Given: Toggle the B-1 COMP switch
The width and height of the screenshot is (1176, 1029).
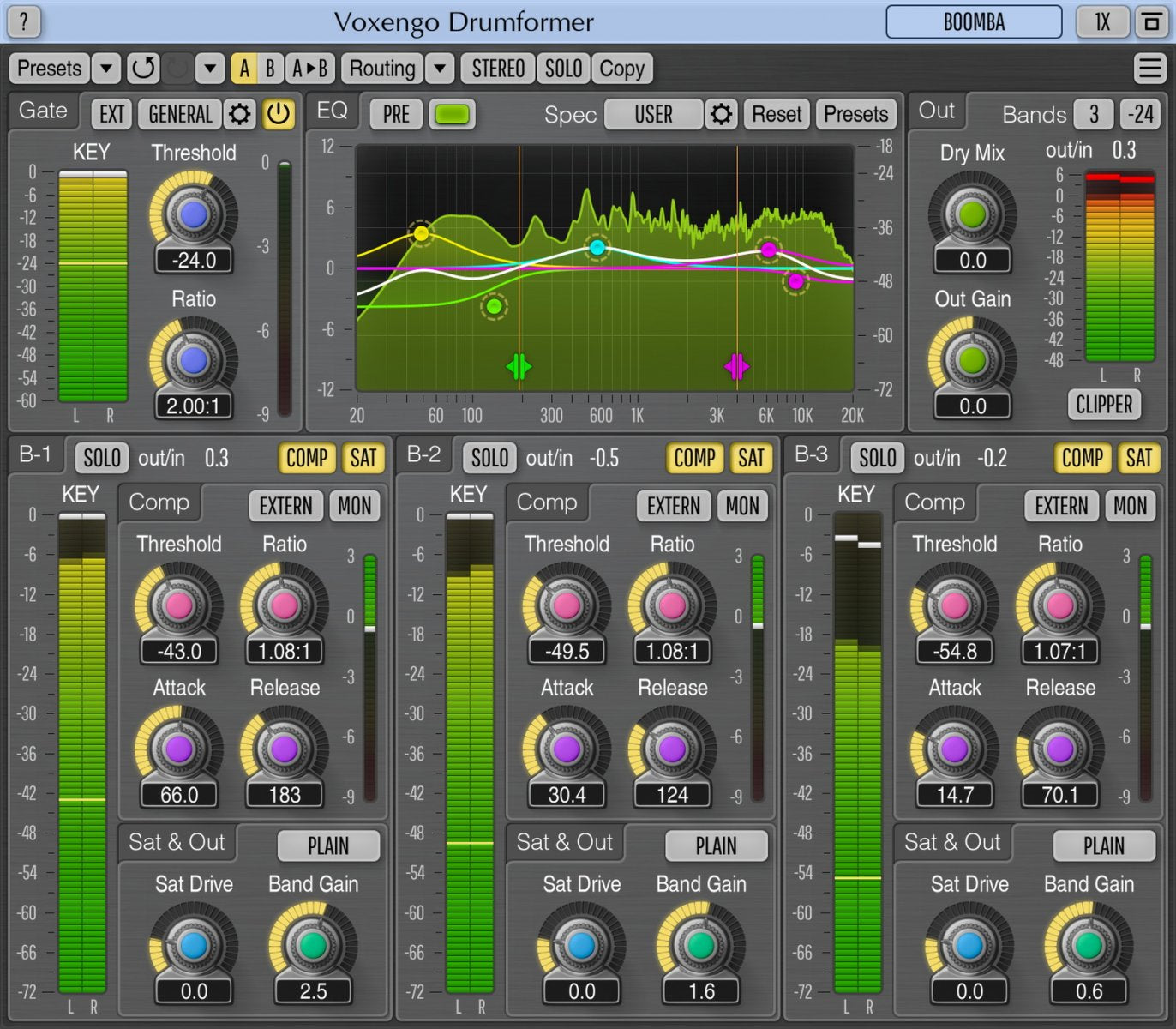Looking at the screenshot, I should [306, 459].
